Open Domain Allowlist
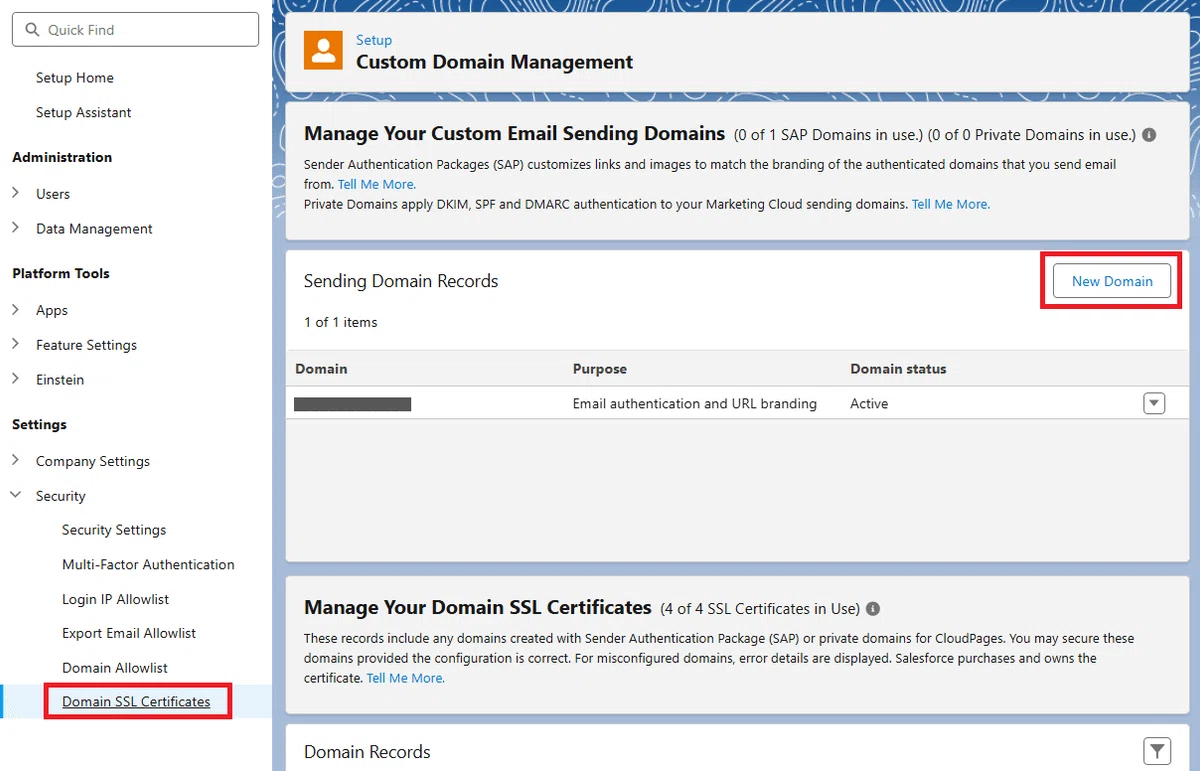This screenshot has width=1200, height=771. (x=115, y=668)
